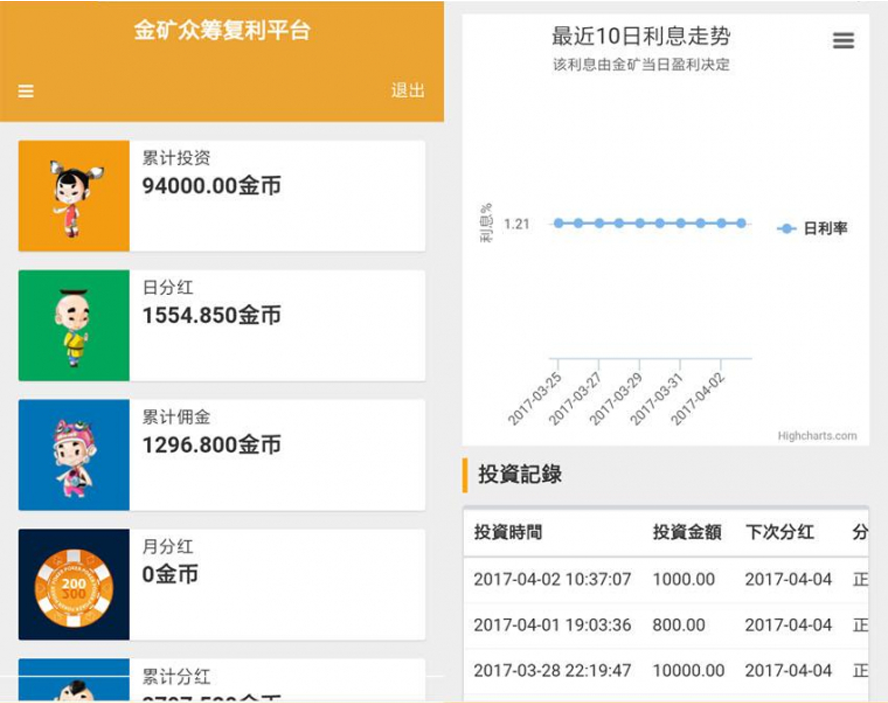Click the last data point on the chart
The height and width of the screenshot is (703, 888).
click(741, 223)
